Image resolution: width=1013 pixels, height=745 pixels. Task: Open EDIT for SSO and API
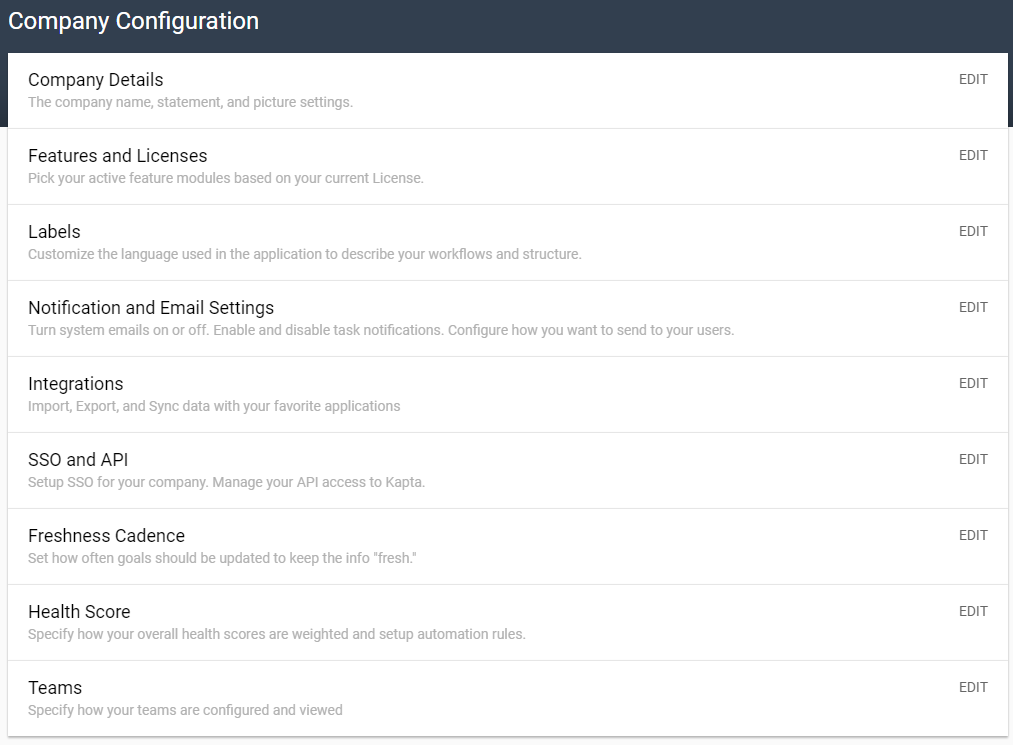click(972, 460)
